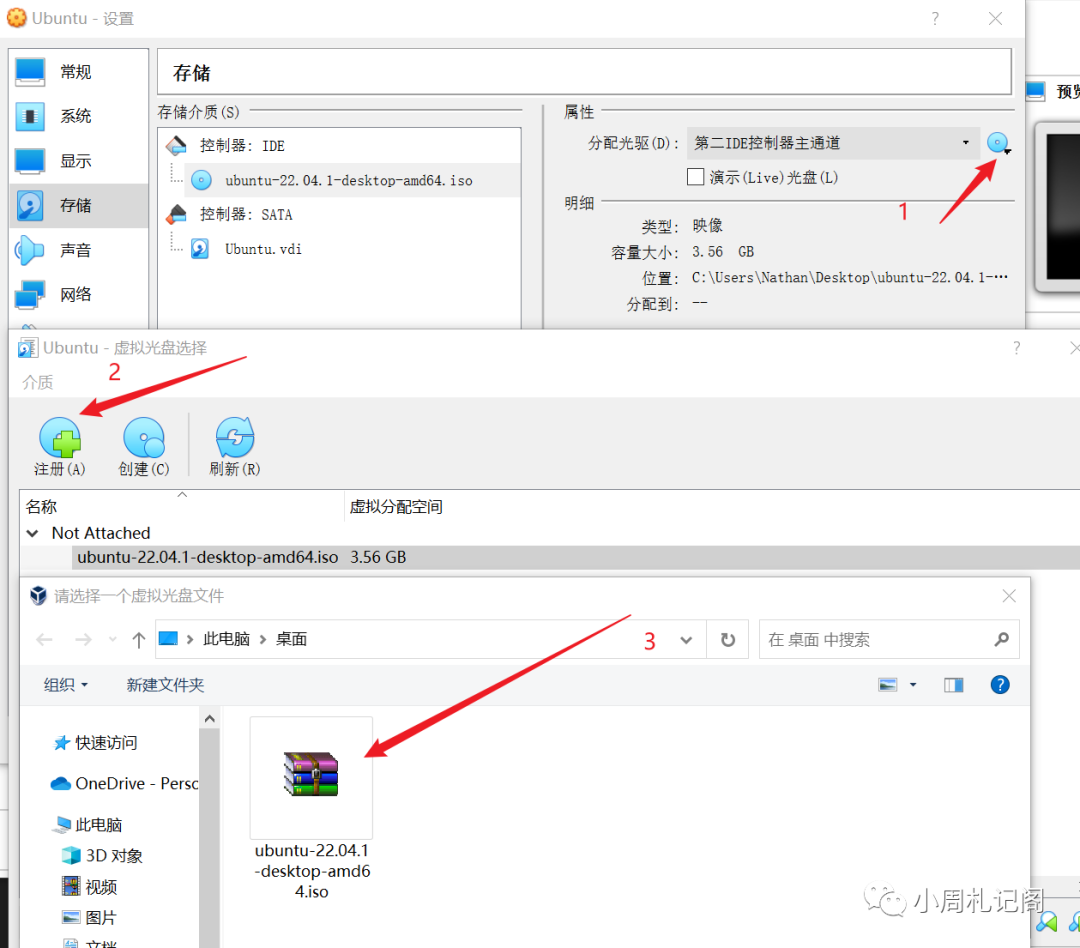Screen dimensions: 1080x948
Task: Select 视频 in navigation pane
Action: pyautogui.click(x=90, y=887)
